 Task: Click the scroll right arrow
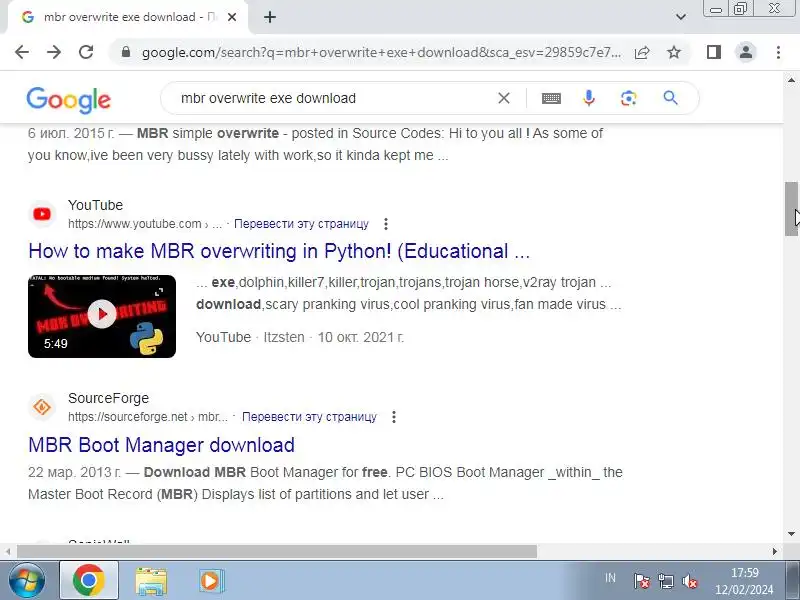[x=774, y=552]
